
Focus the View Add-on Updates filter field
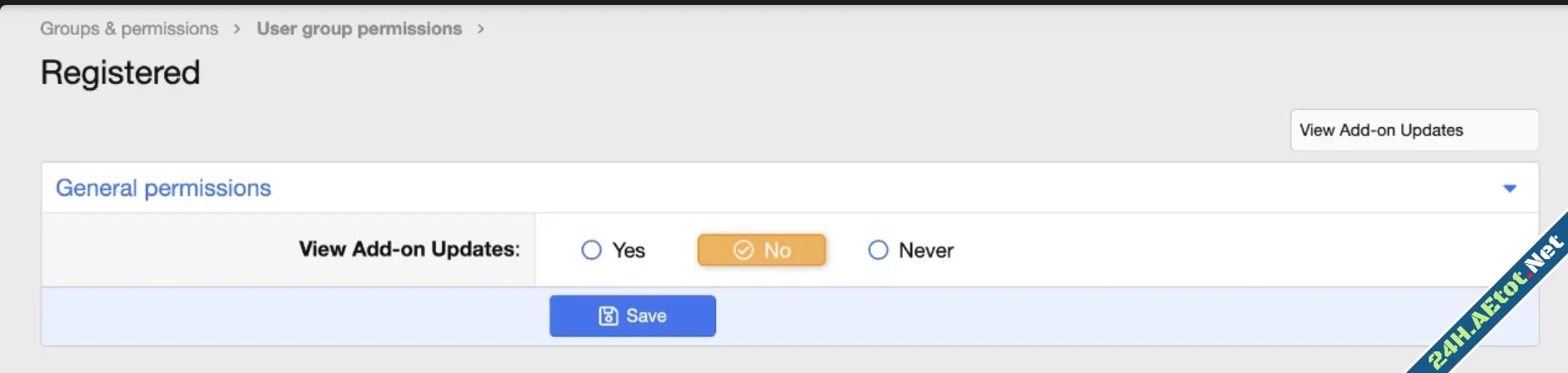[x=1414, y=131]
